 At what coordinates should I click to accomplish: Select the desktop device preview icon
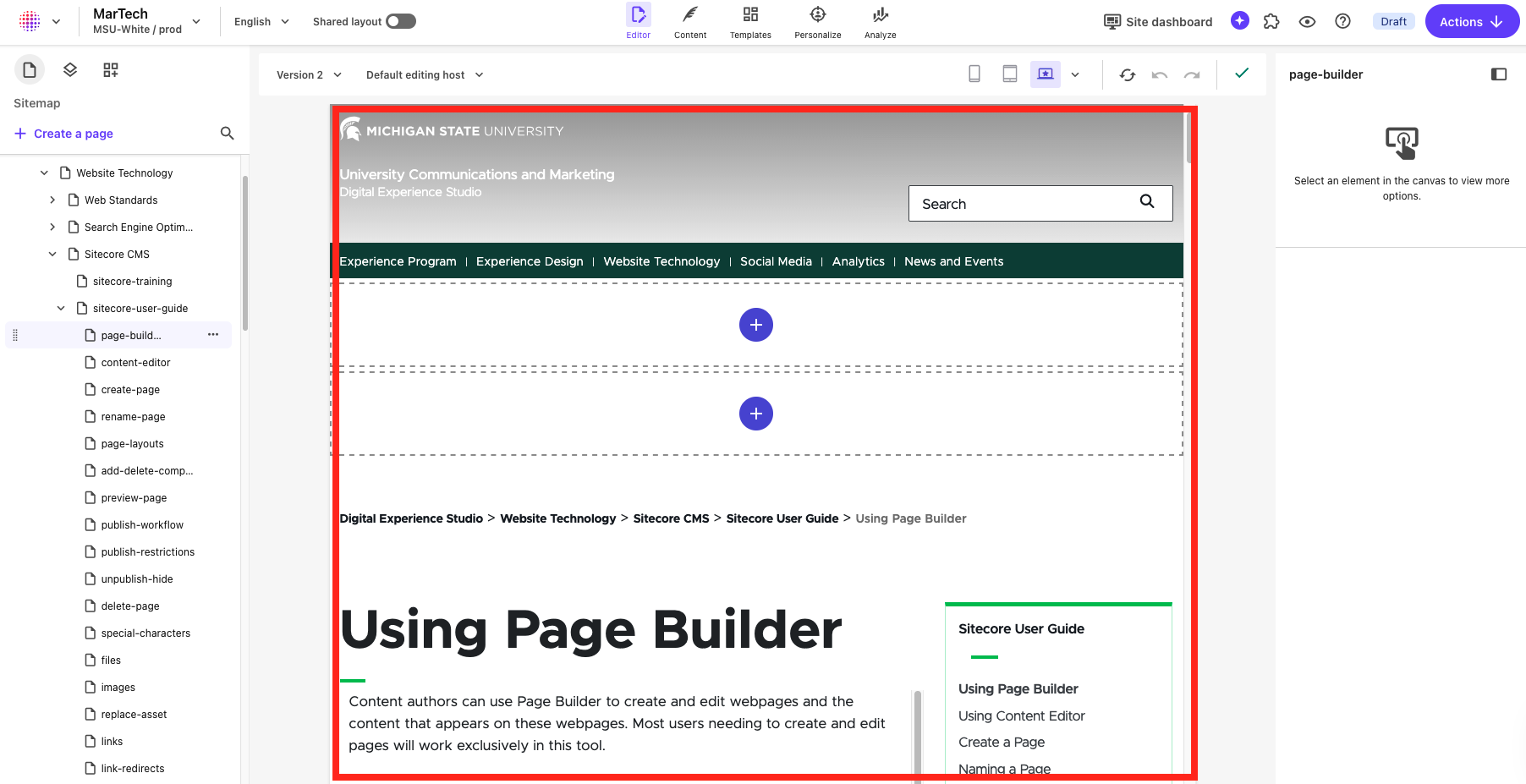[1046, 74]
